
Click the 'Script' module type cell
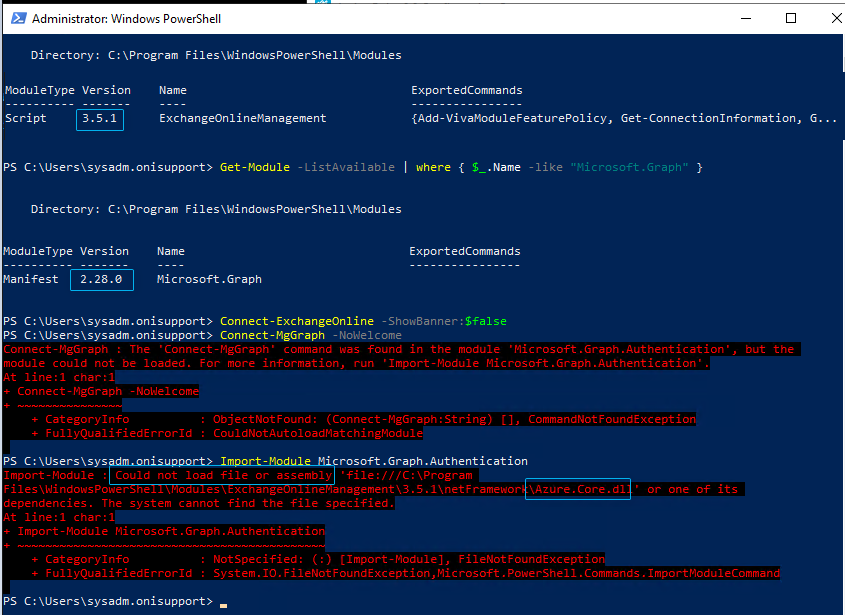pos(25,118)
